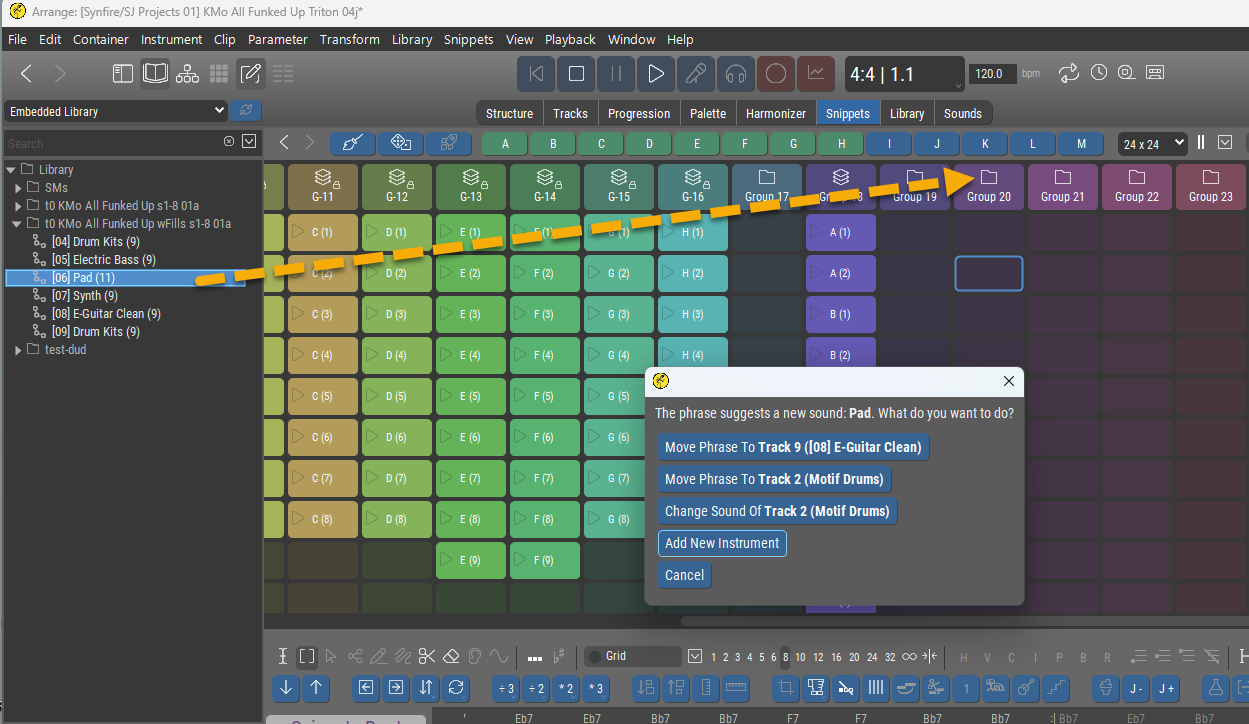Screen dimensions: 1249x724
Task: Open the Embedded Library dropdown
Action: click(117, 111)
